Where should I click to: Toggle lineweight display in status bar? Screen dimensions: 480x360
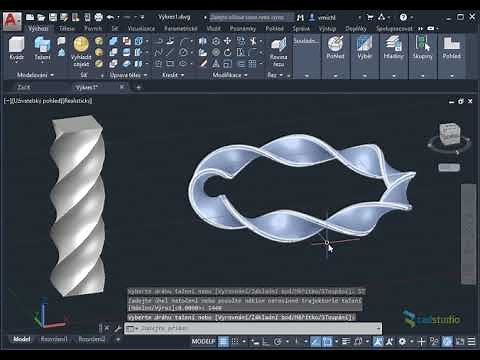(346, 341)
